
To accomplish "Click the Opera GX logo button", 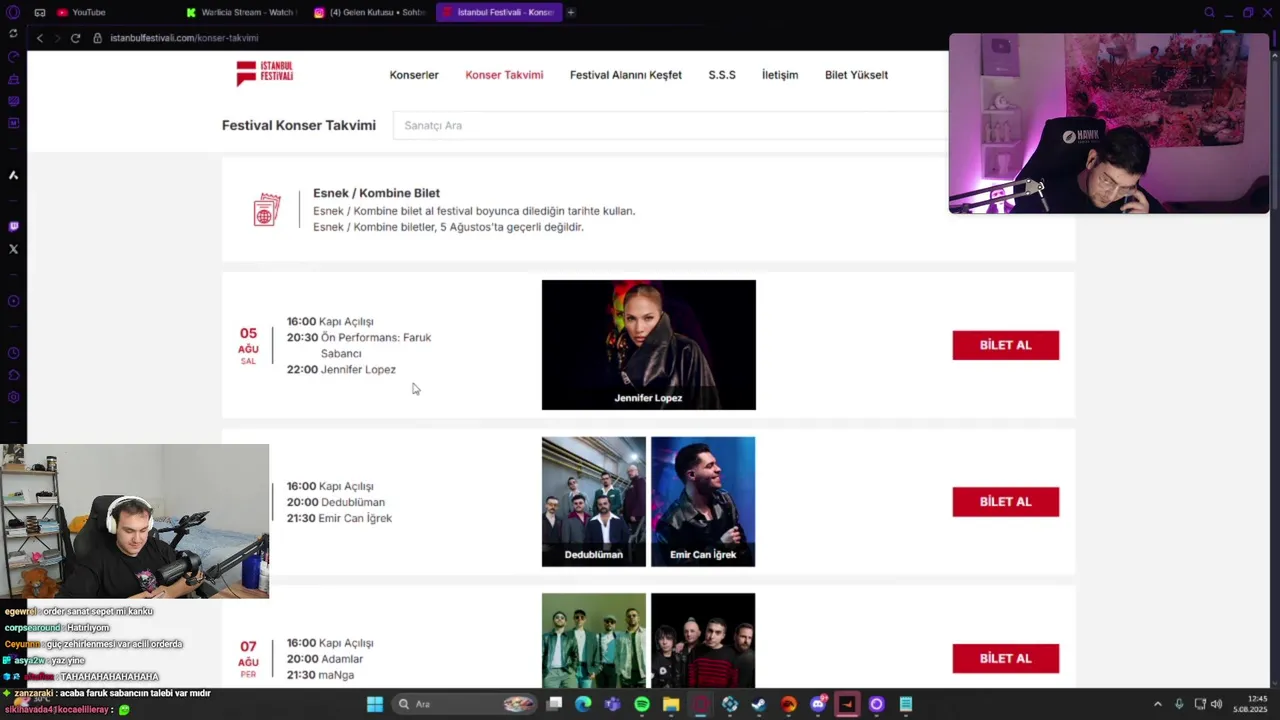I will tap(13, 12).
